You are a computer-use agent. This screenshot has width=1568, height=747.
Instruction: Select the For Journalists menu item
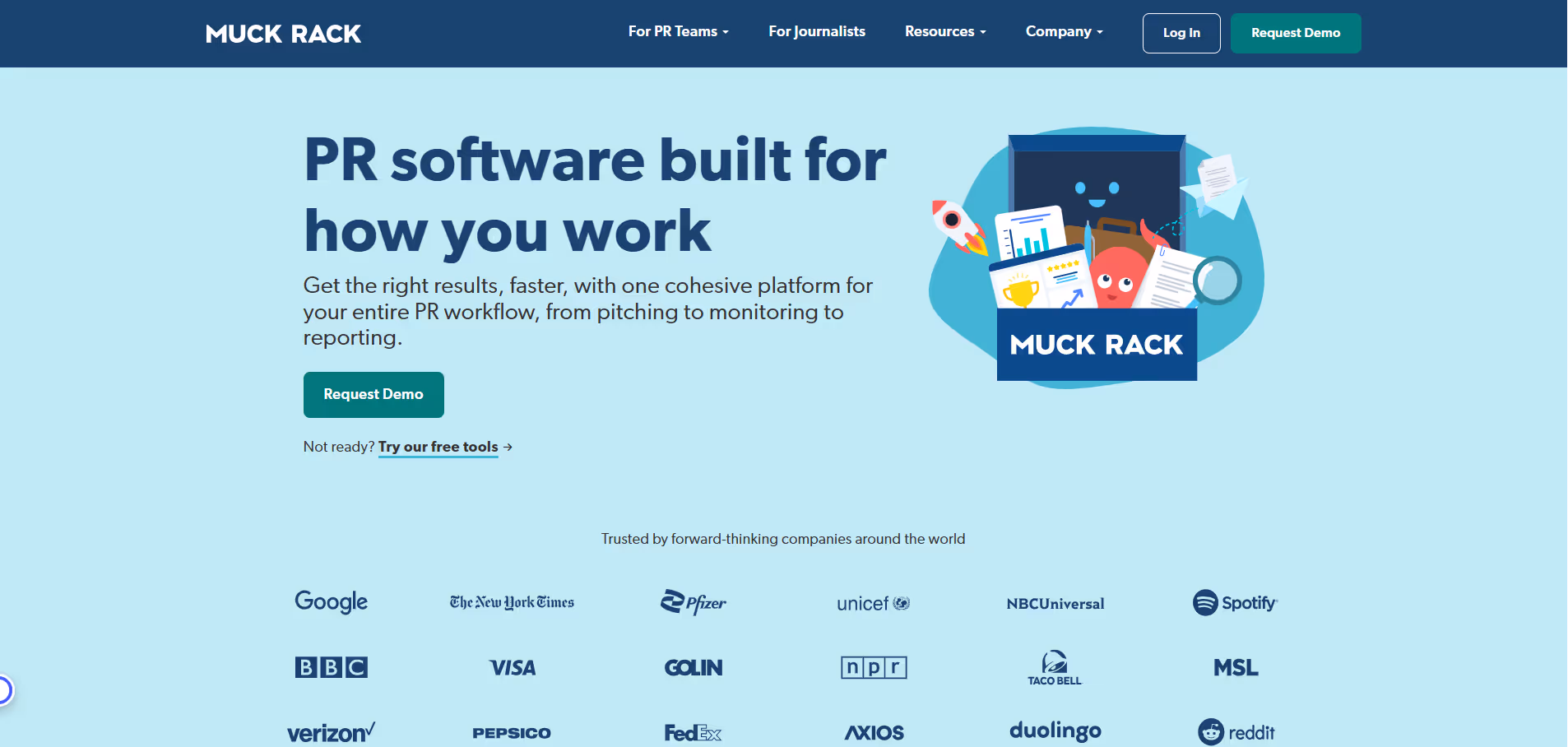coord(816,32)
